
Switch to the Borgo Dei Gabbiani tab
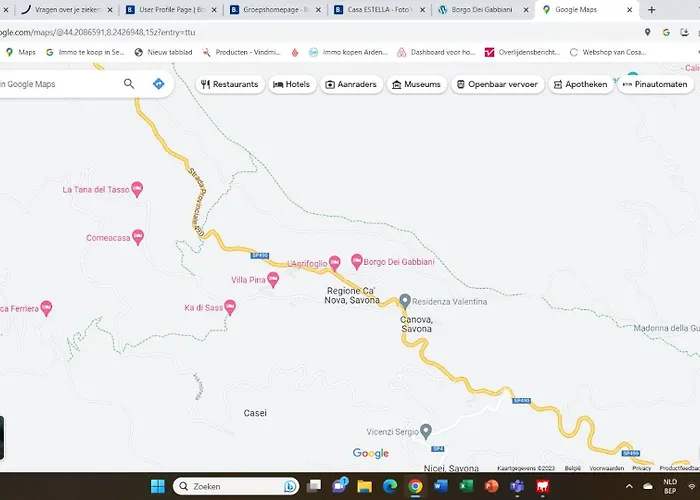pos(482,9)
